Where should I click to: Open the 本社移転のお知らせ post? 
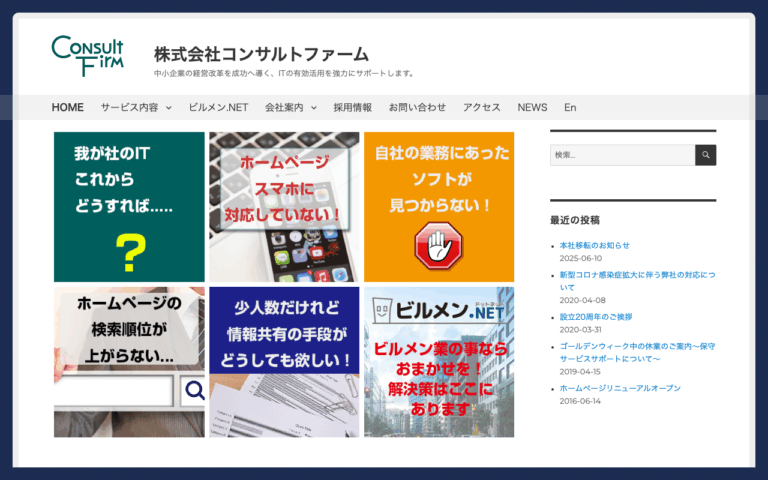[x=595, y=245]
